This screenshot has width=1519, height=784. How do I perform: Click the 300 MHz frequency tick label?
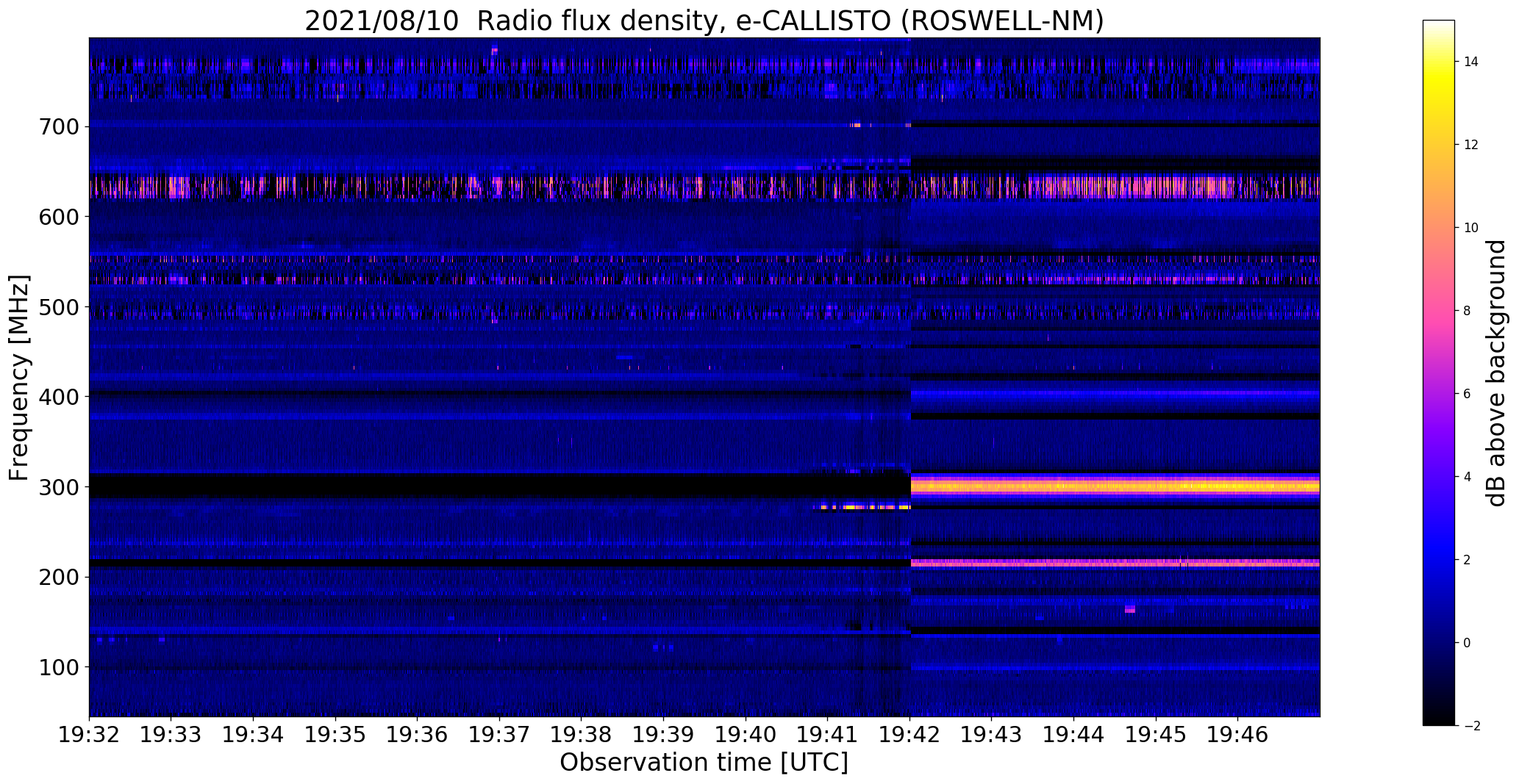click(58, 486)
